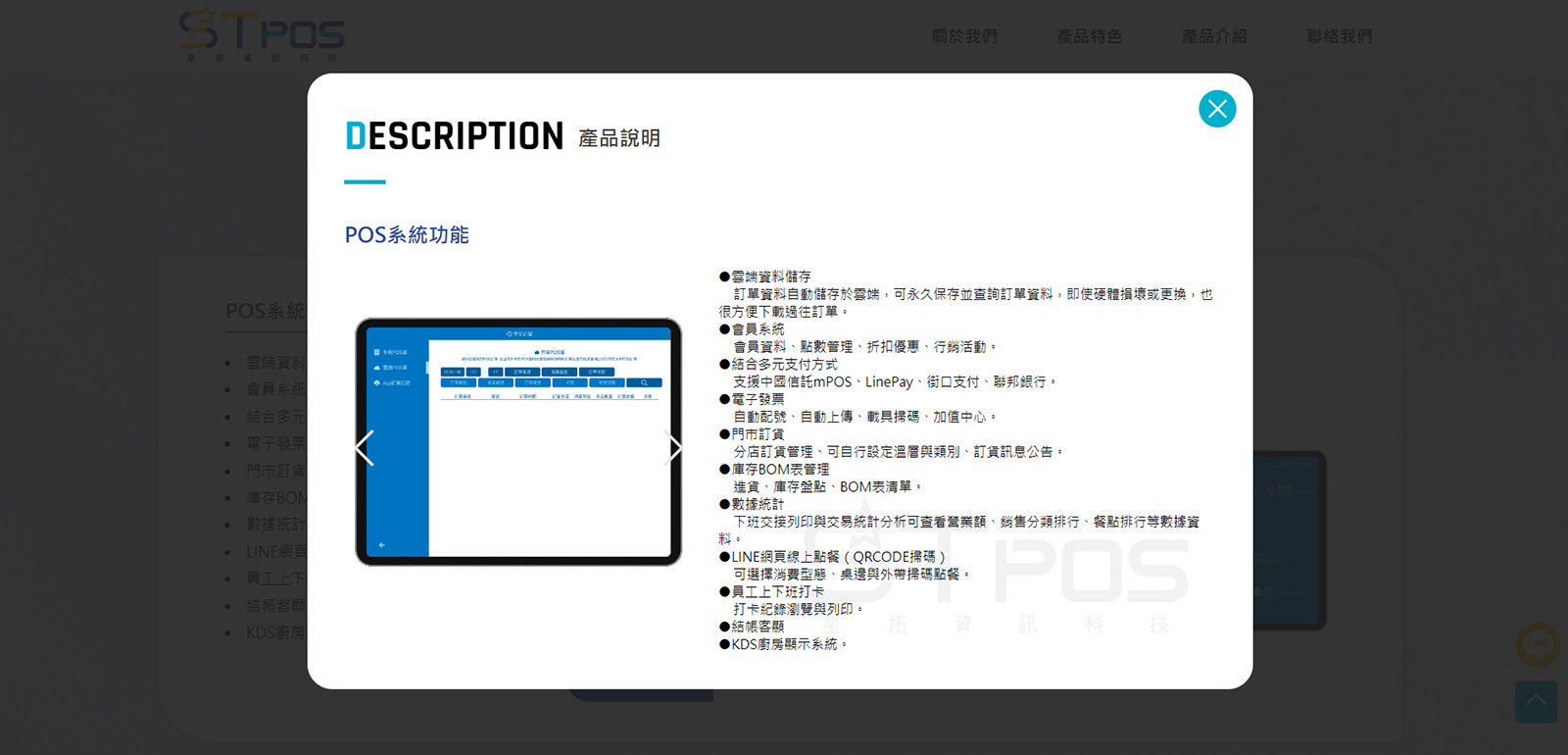Close the product description dialog

pyautogui.click(x=1217, y=109)
